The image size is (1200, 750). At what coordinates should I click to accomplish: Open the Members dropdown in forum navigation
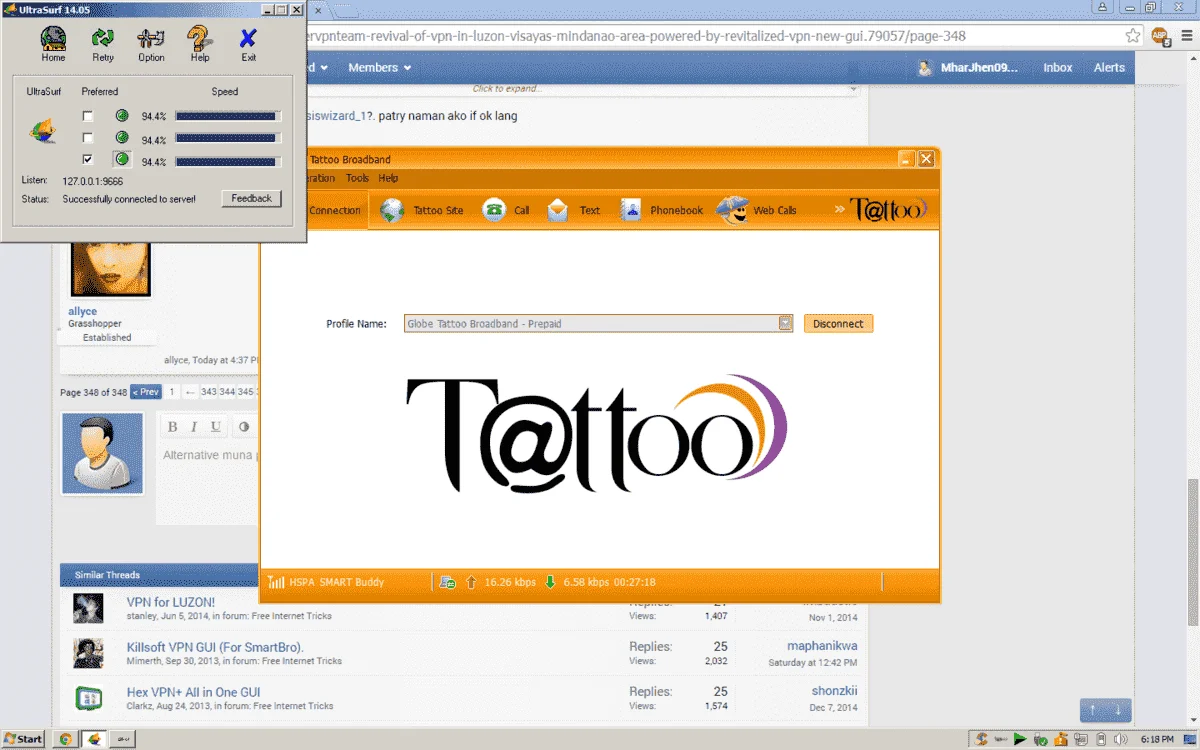coord(379,67)
